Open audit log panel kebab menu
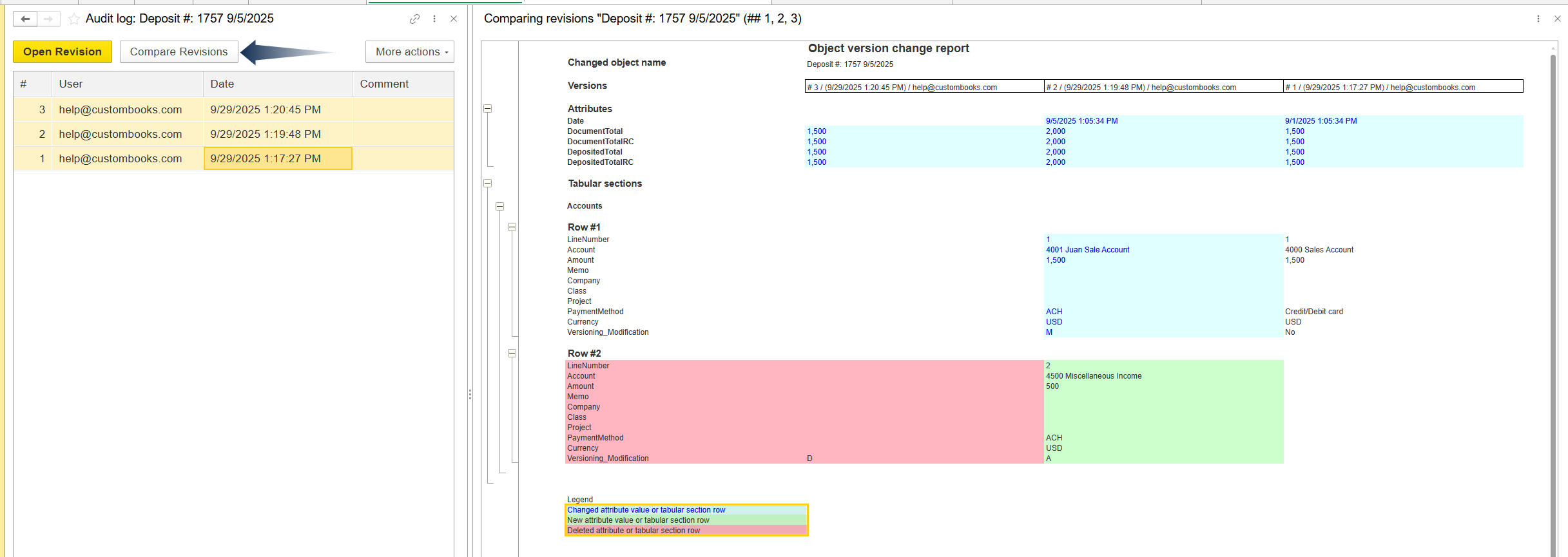Image resolution: width=1568 pixels, height=557 pixels. (x=434, y=19)
